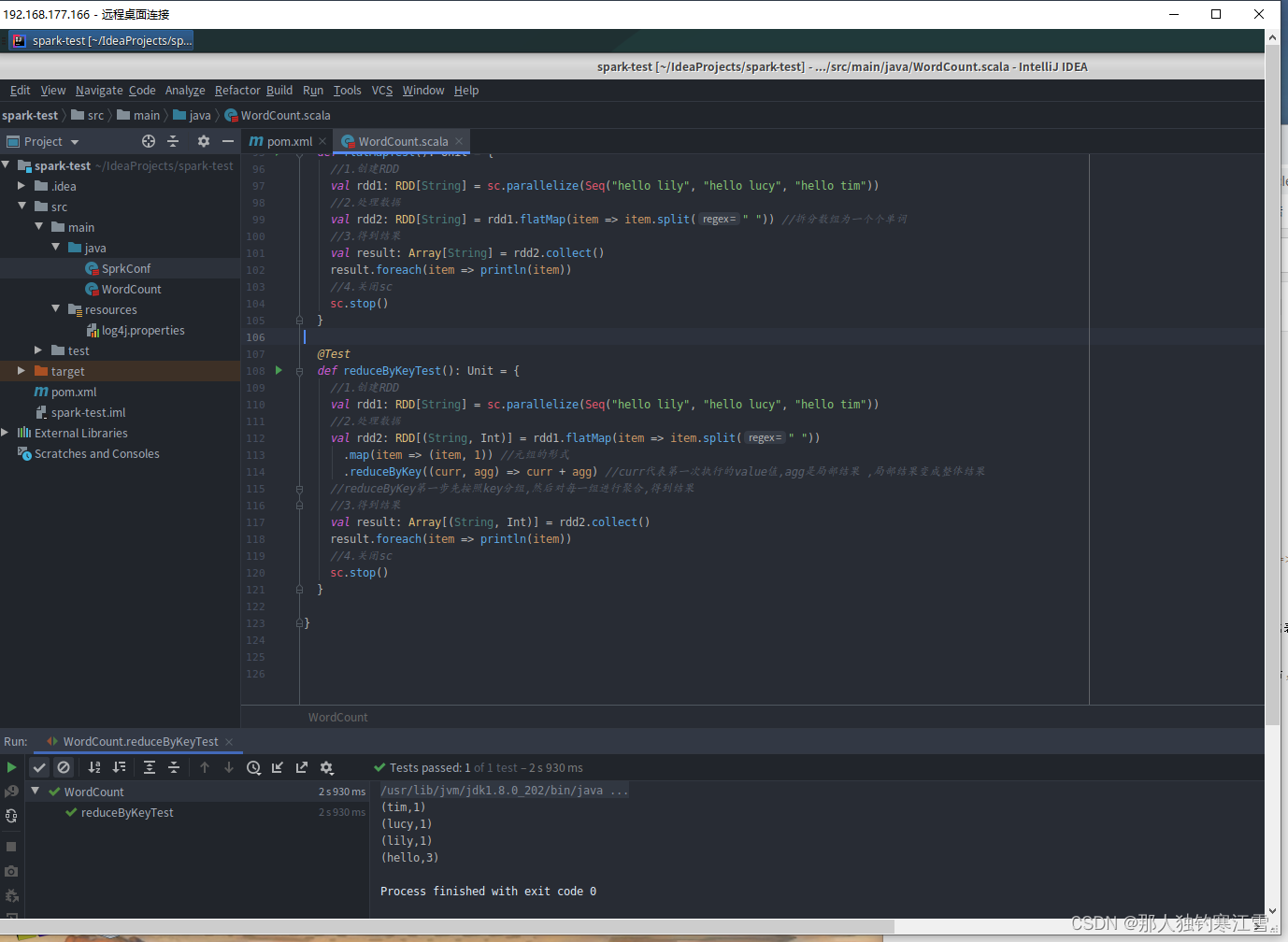The image size is (1288, 942).
Task: Open the Help menu
Action: click(466, 91)
